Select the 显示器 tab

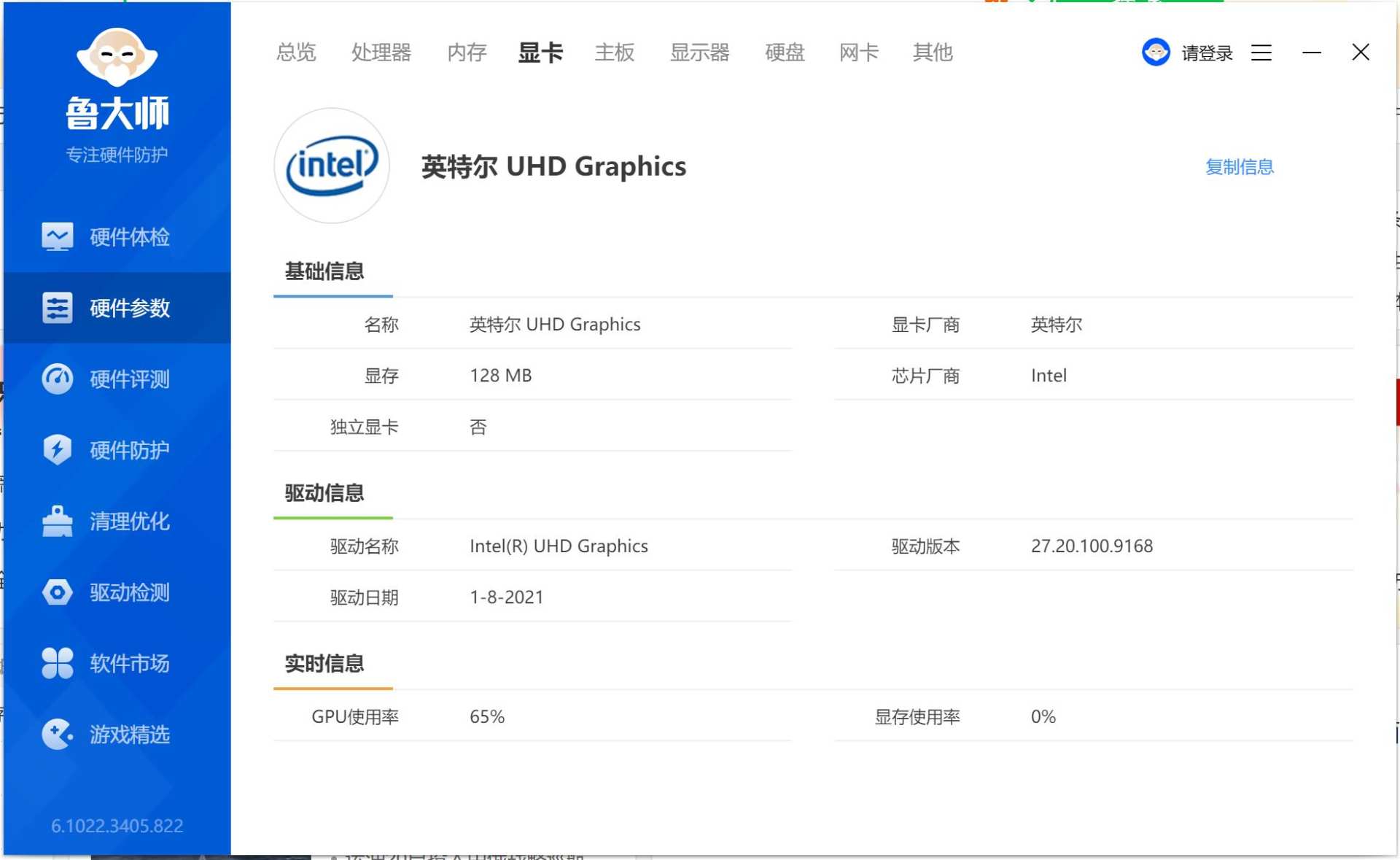[699, 53]
